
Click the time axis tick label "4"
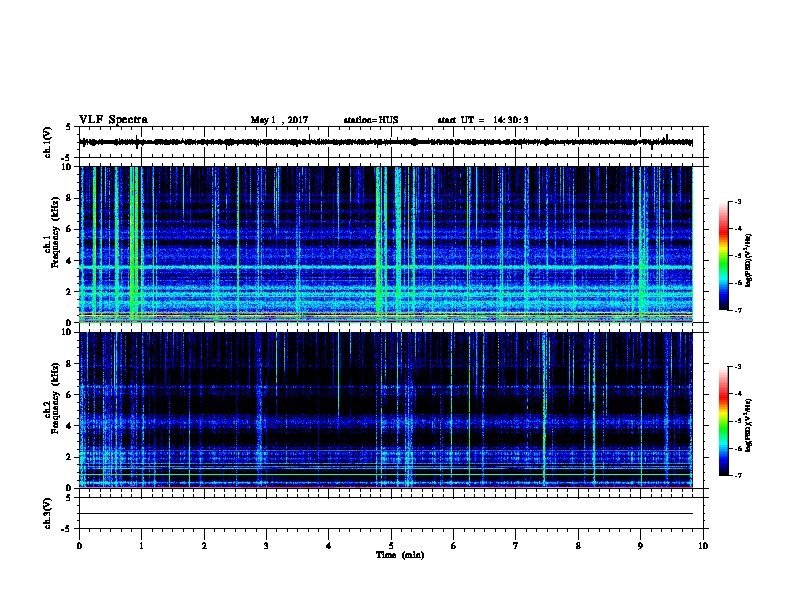pyautogui.click(x=329, y=546)
